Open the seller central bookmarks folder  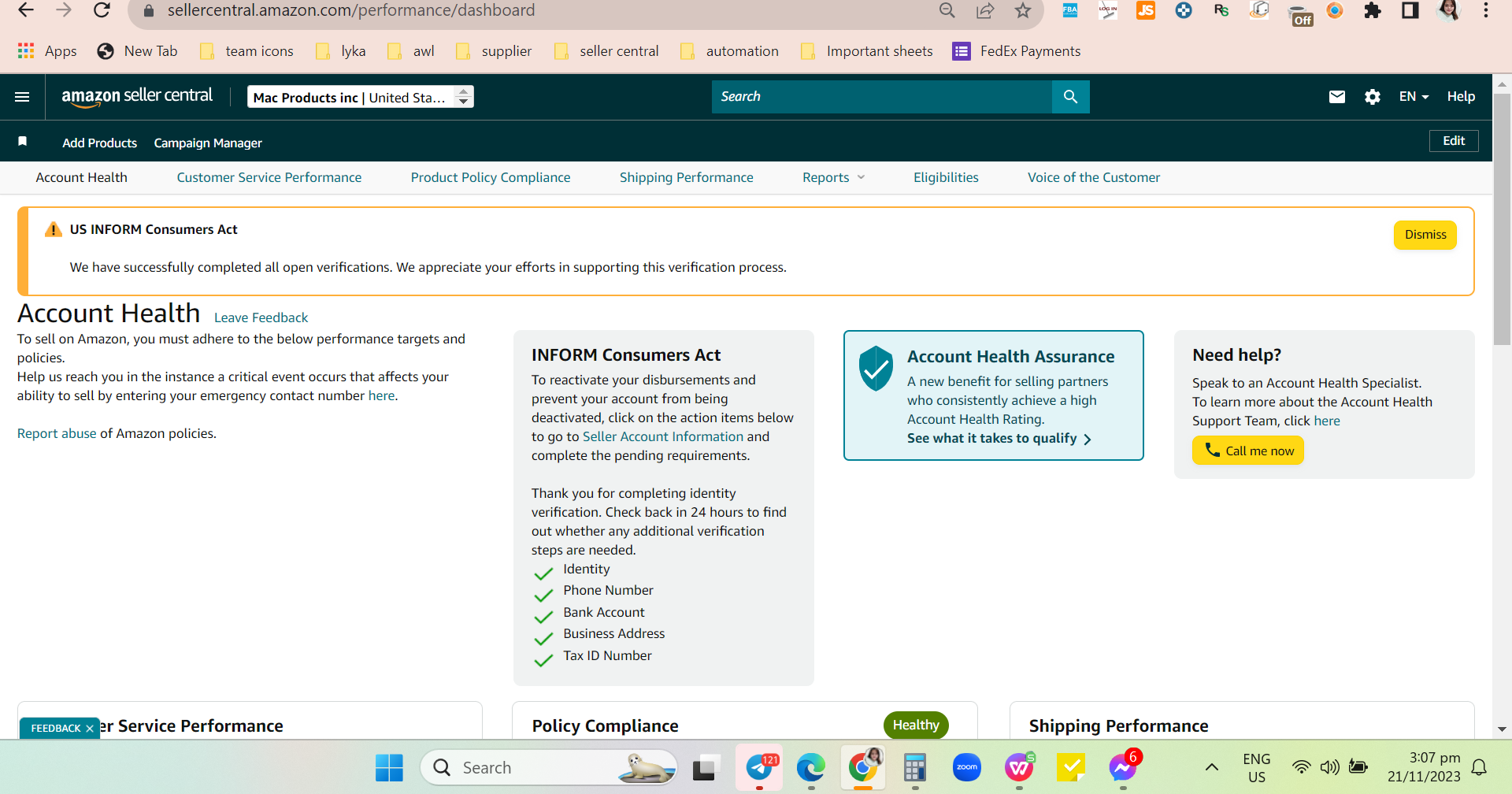pyautogui.click(x=607, y=51)
